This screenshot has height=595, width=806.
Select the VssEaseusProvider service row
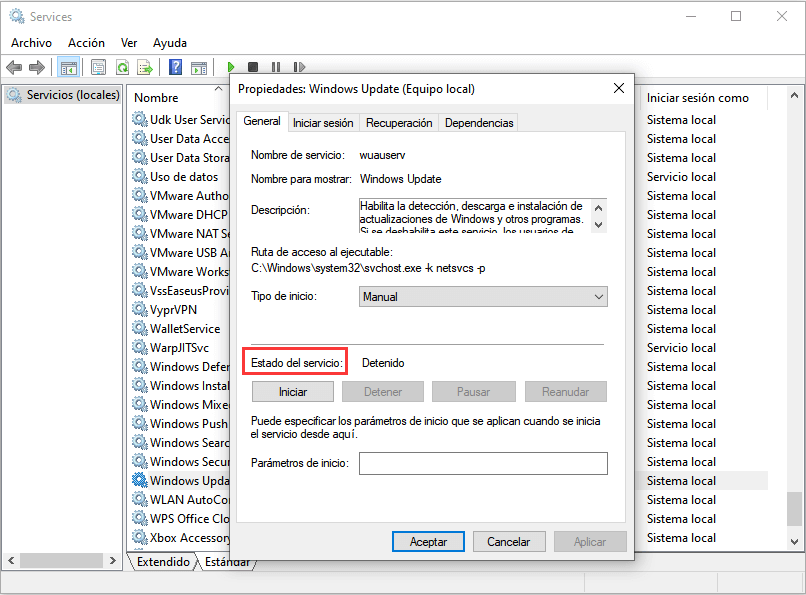point(180,290)
